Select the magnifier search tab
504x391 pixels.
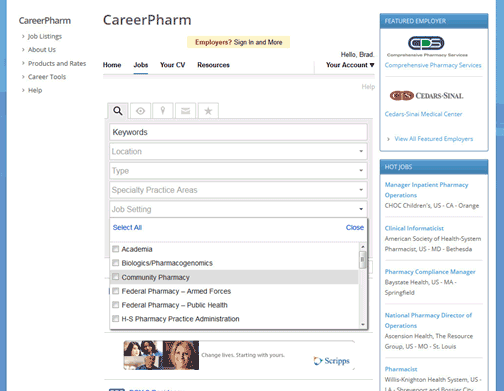pos(118,111)
